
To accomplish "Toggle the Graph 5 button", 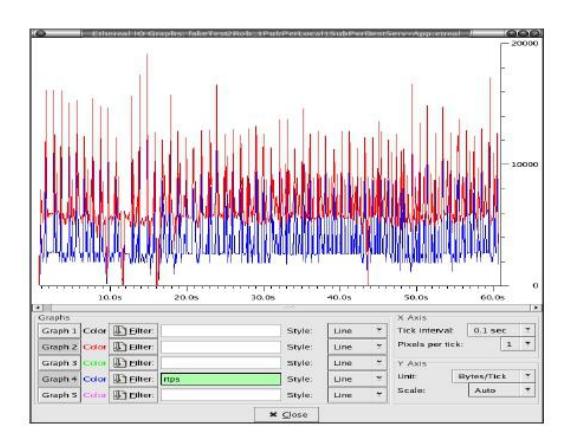I will tap(59, 395).
